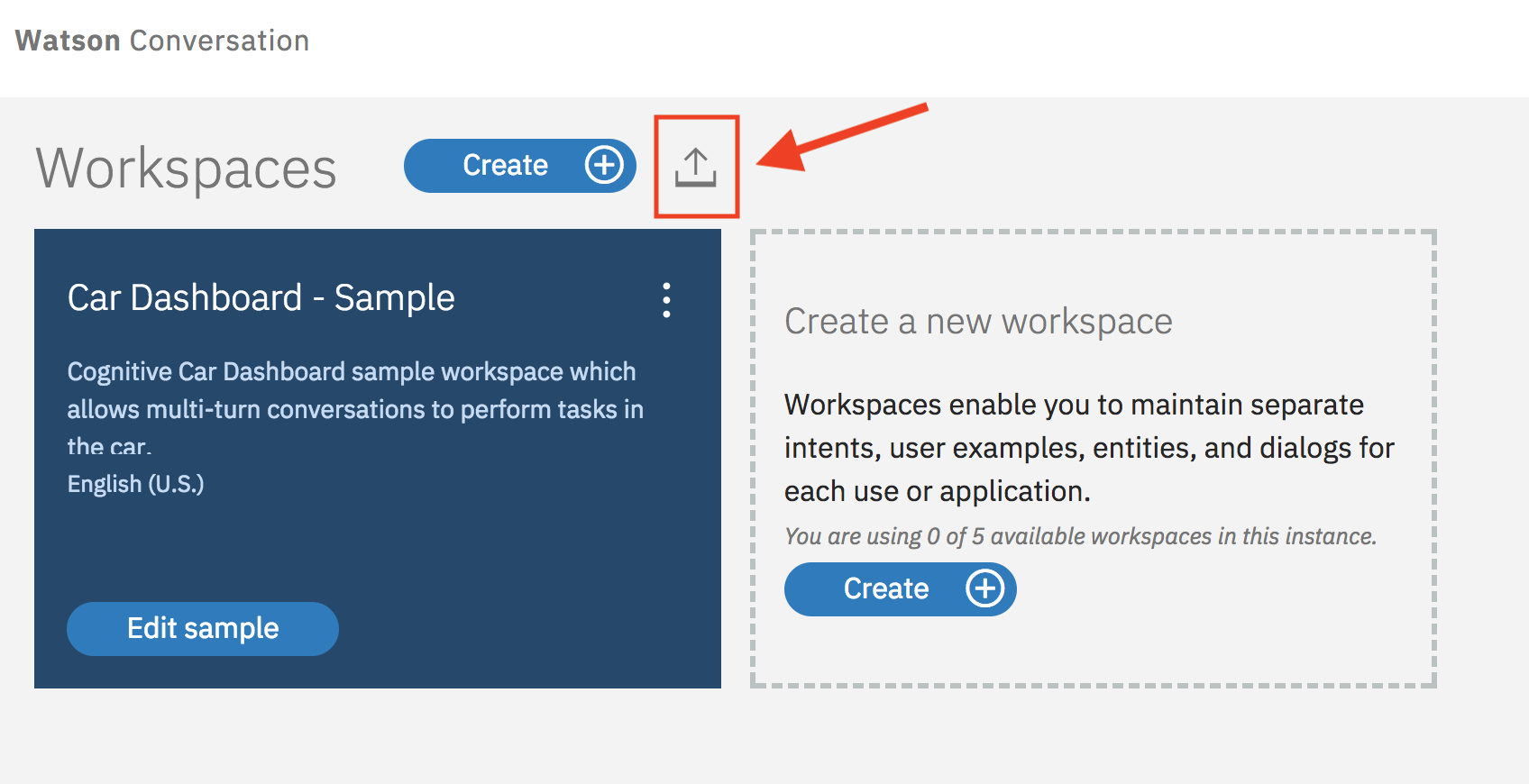Click the Cognitive Car Dashboard description text
This screenshot has width=1529, height=784.
(355, 408)
